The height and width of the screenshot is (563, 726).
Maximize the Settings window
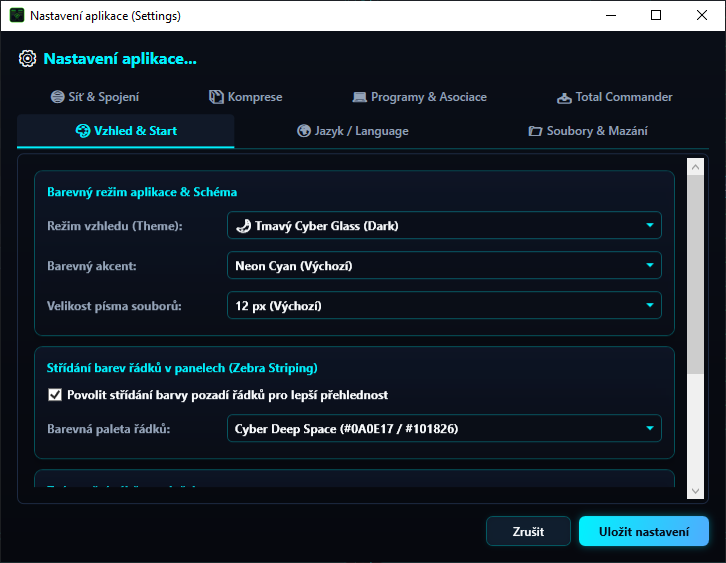[656, 15]
